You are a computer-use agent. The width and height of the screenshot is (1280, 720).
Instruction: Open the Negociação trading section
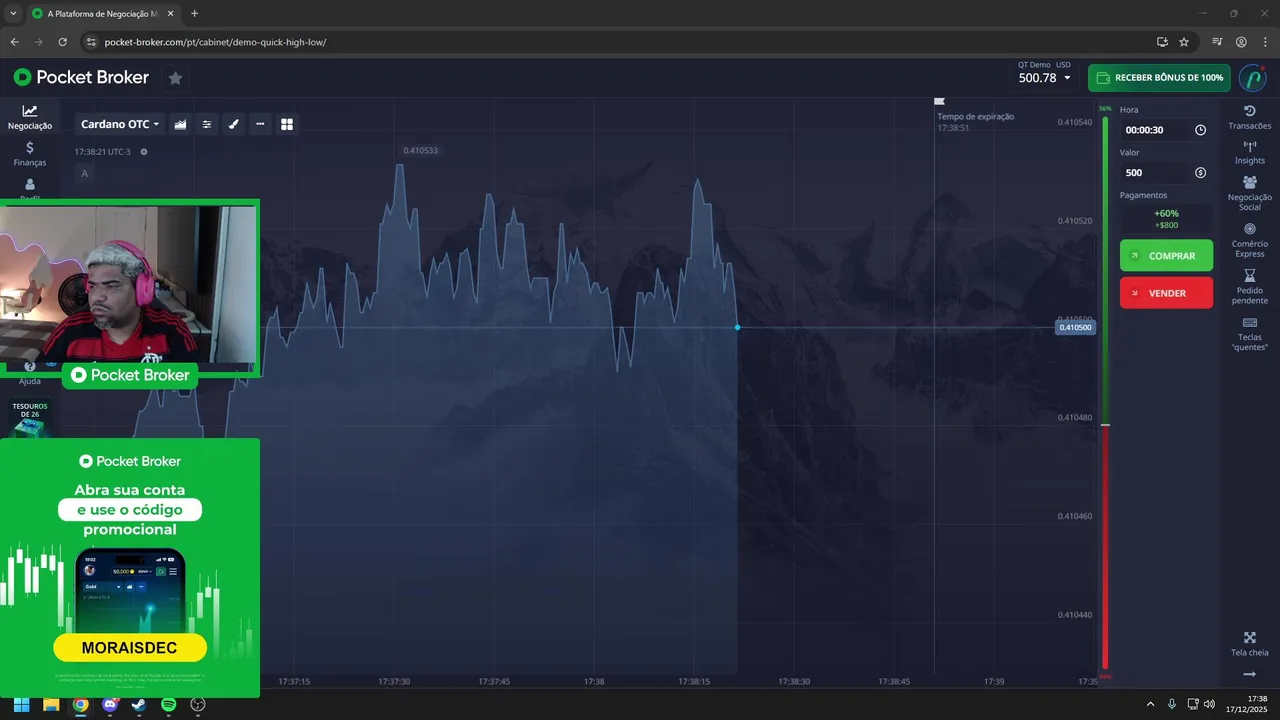(x=30, y=117)
